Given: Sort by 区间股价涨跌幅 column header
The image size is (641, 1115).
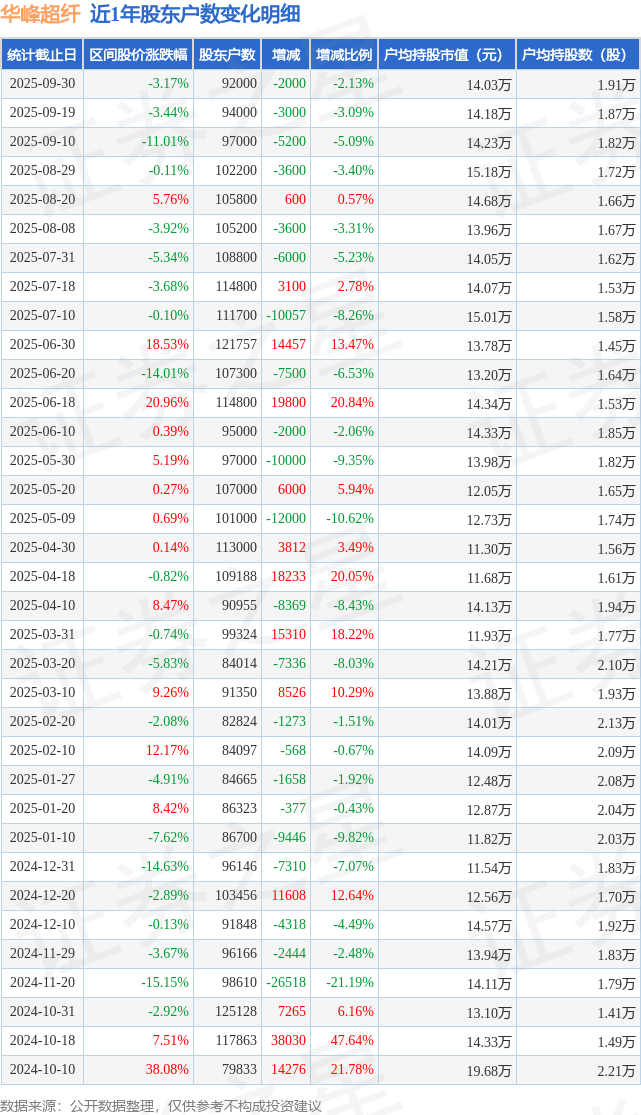Looking at the screenshot, I should [137, 55].
